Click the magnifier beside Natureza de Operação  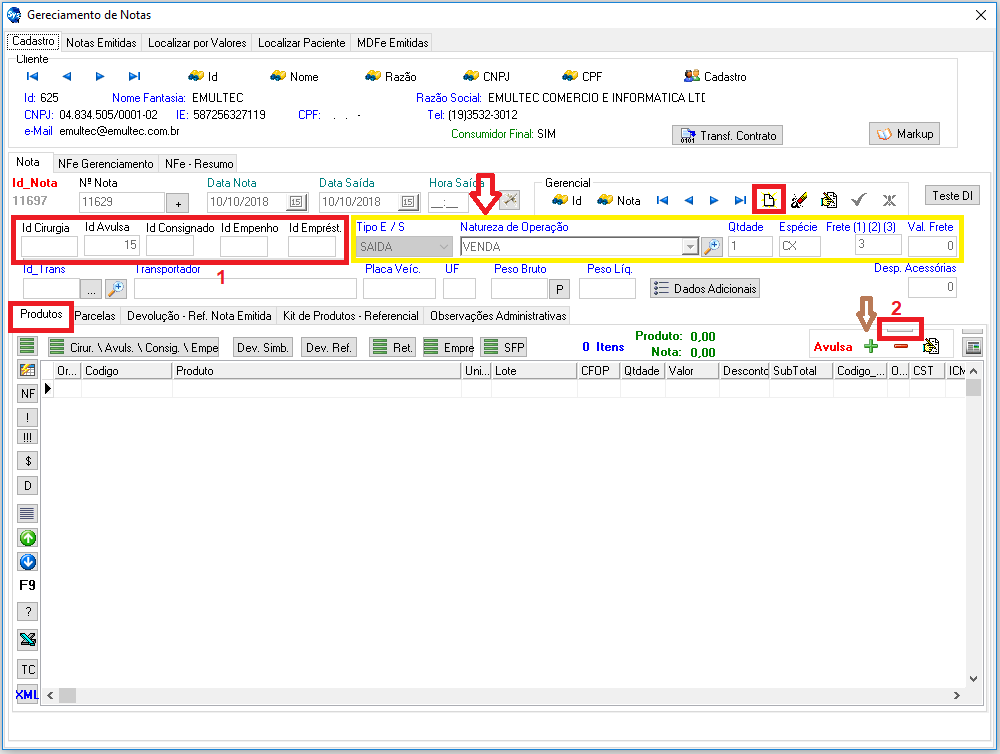point(711,246)
